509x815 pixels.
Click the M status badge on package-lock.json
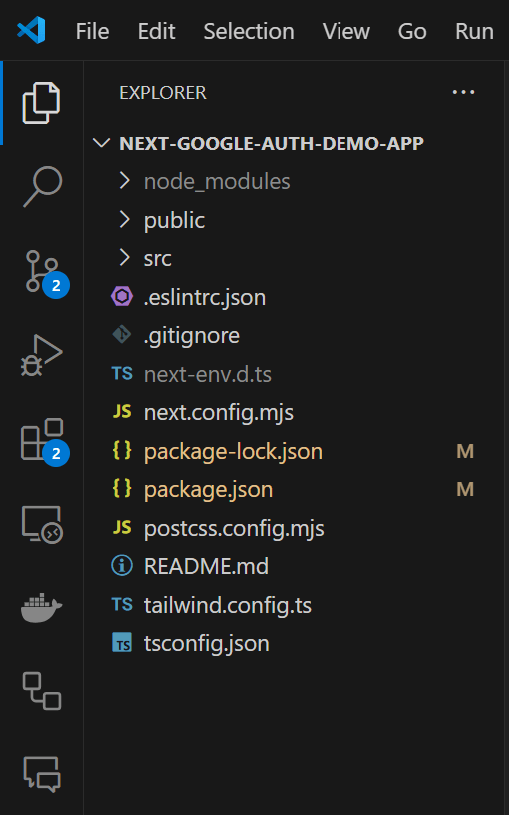point(465,451)
